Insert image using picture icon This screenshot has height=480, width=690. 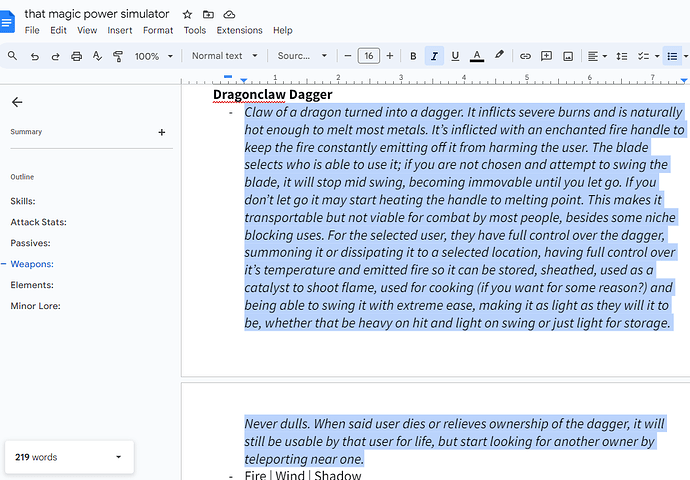[568, 56]
